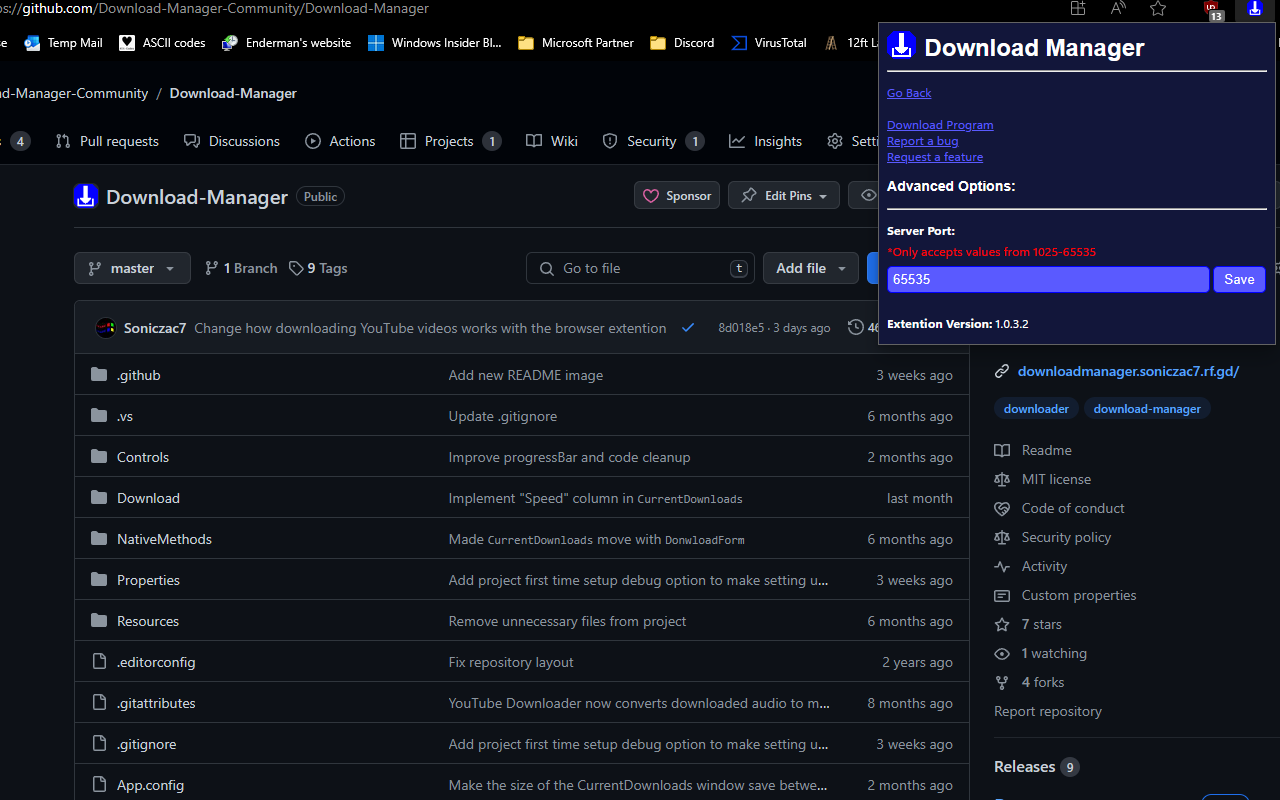Open the Security tab
The width and height of the screenshot is (1280, 800).
pos(653,141)
